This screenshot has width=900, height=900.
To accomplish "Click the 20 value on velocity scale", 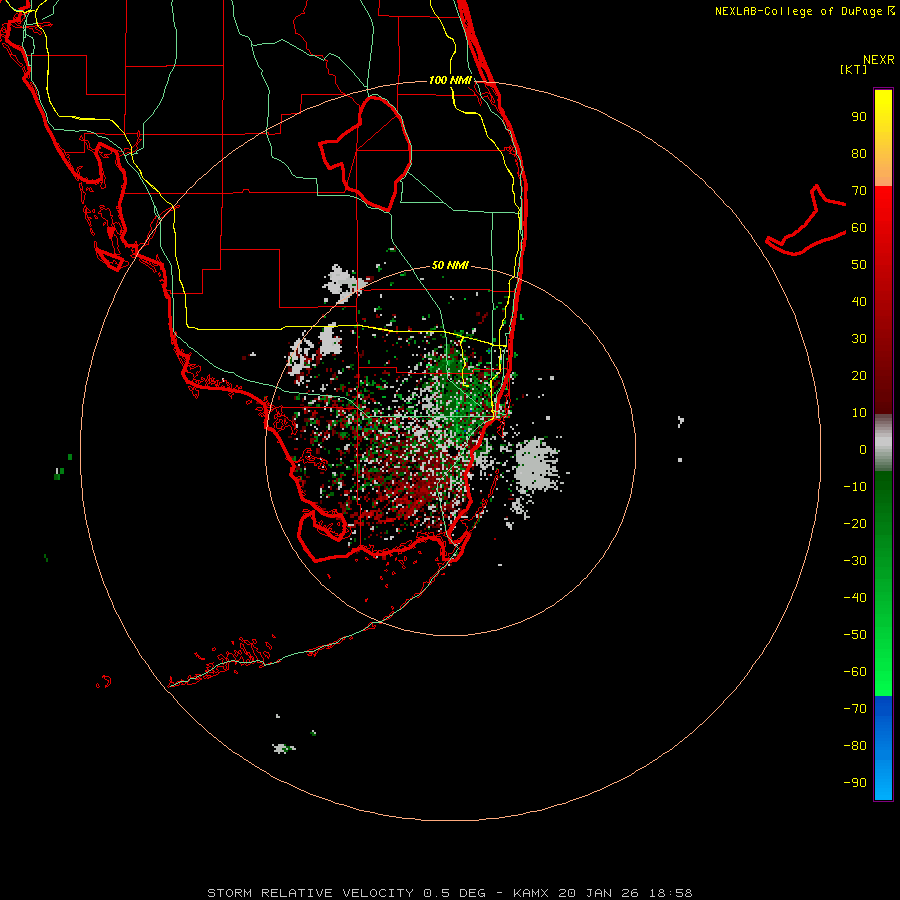I will pos(859,376).
